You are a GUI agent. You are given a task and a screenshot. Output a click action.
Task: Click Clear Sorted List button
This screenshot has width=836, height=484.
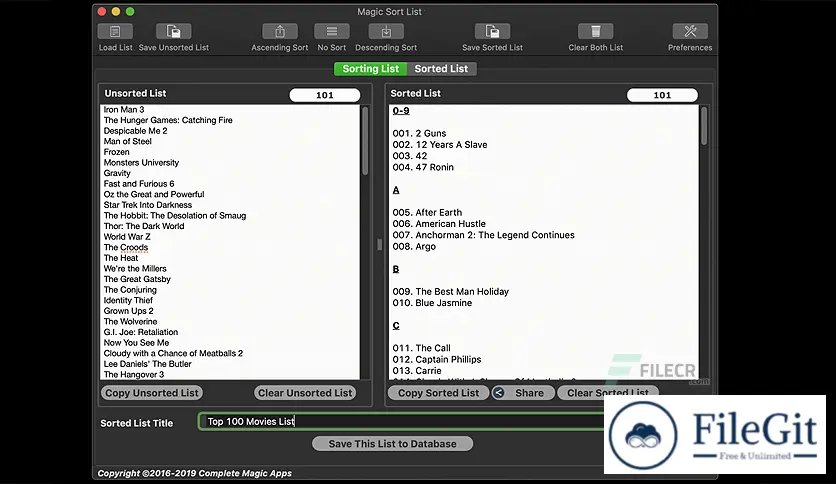[x=607, y=393]
